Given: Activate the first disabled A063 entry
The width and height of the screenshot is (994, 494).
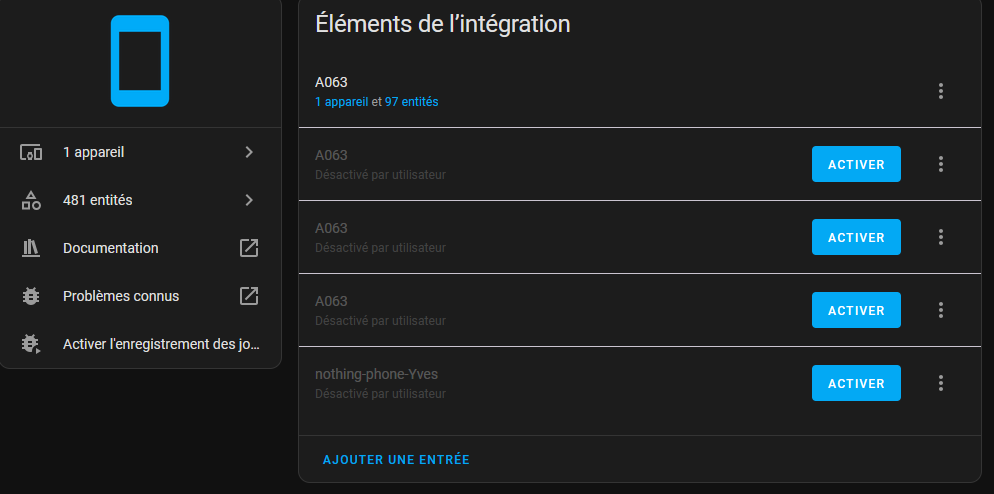Looking at the screenshot, I should (x=856, y=164).
